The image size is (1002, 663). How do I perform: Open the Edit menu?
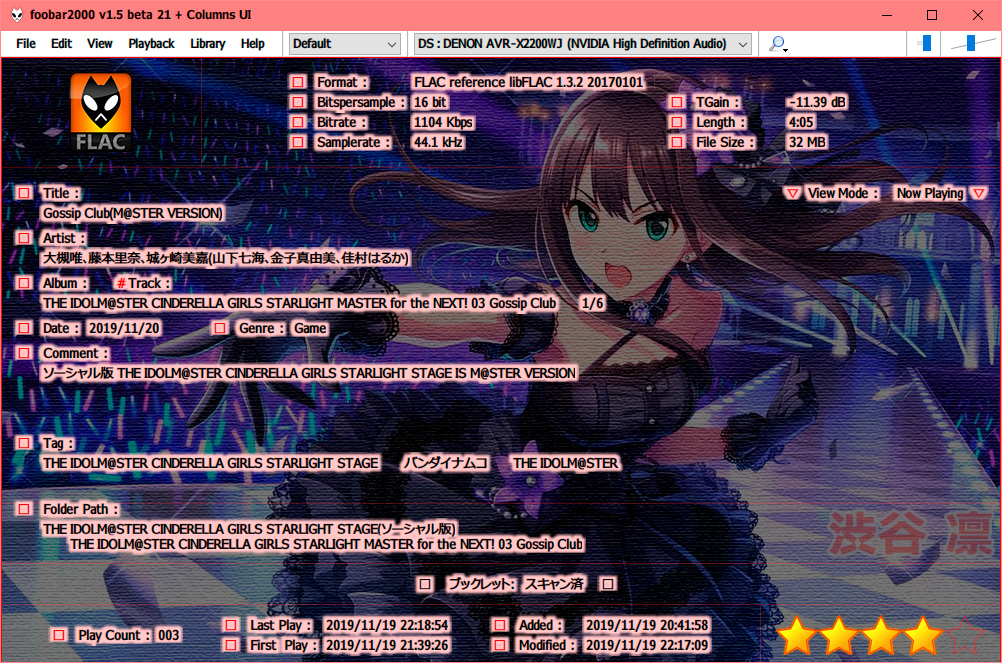click(x=61, y=43)
